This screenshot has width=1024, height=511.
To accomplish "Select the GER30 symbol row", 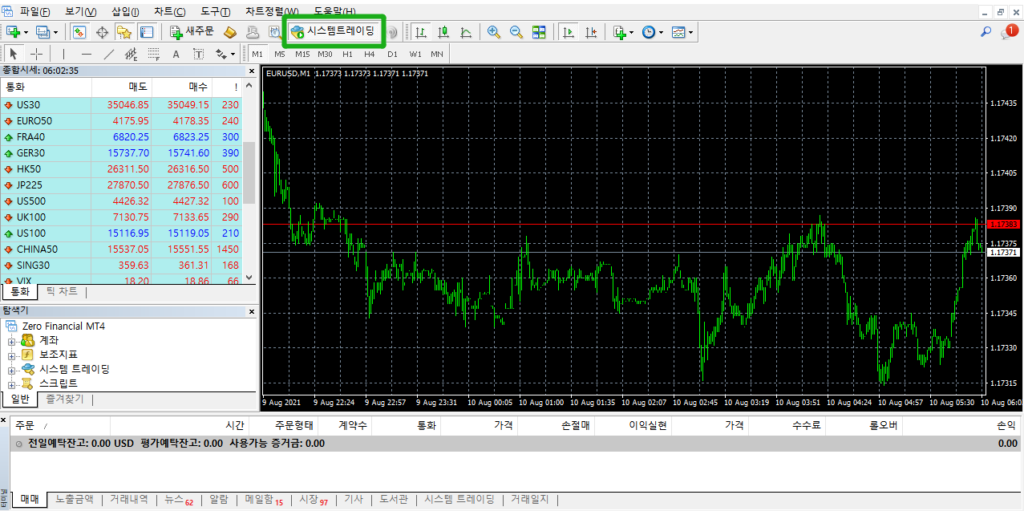I will 121,152.
